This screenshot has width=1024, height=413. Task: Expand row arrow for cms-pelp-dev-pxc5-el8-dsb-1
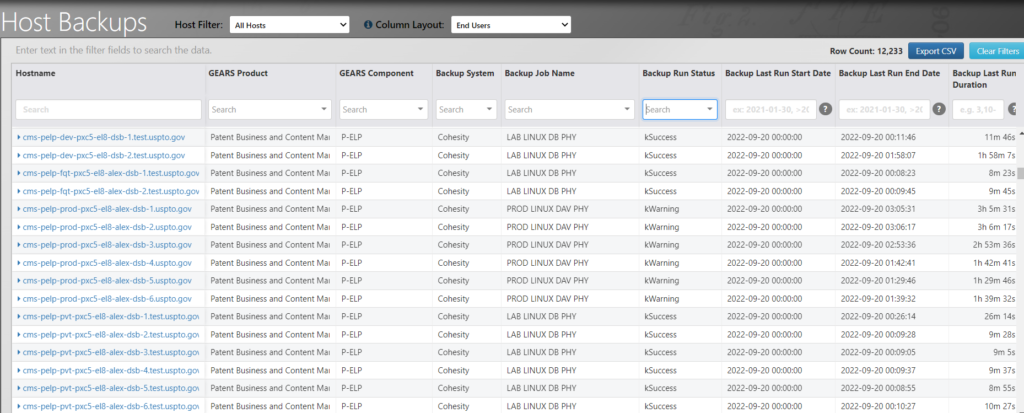pyautogui.click(x=19, y=137)
